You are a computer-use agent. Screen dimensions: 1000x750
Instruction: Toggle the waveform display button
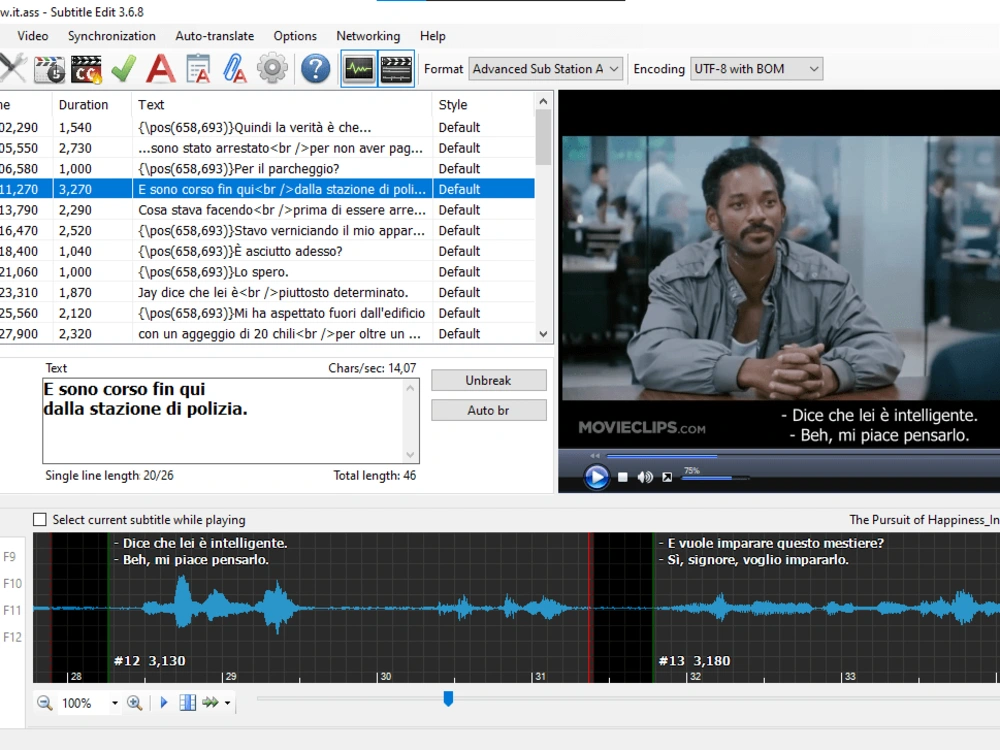tap(359, 69)
